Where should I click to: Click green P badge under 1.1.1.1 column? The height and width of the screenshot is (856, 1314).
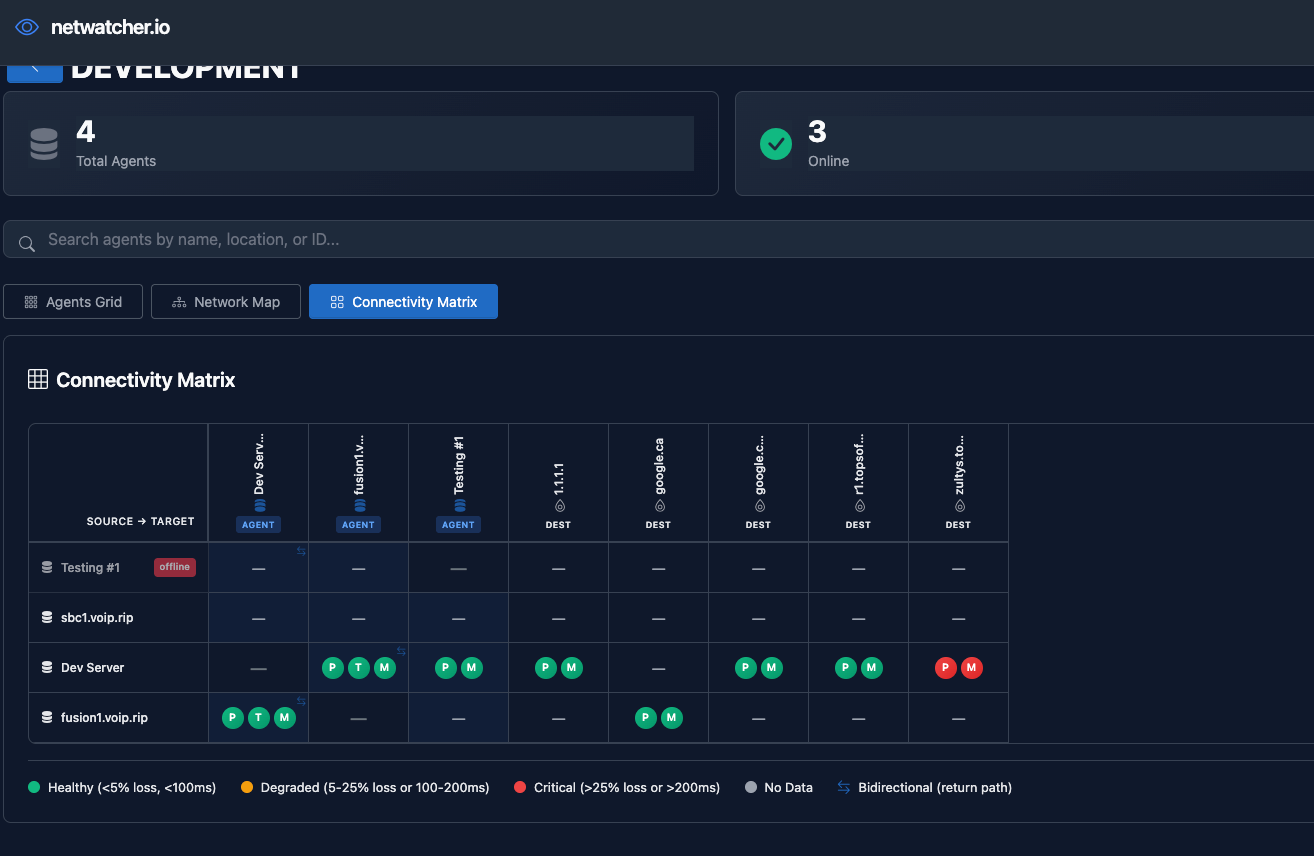pyautogui.click(x=546, y=668)
